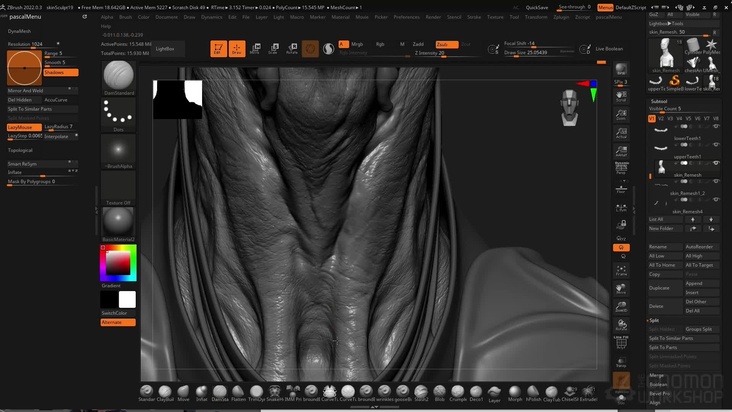Select the Crumple brush icon
The height and width of the screenshot is (412, 732).
pyautogui.click(x=458, y=391)
